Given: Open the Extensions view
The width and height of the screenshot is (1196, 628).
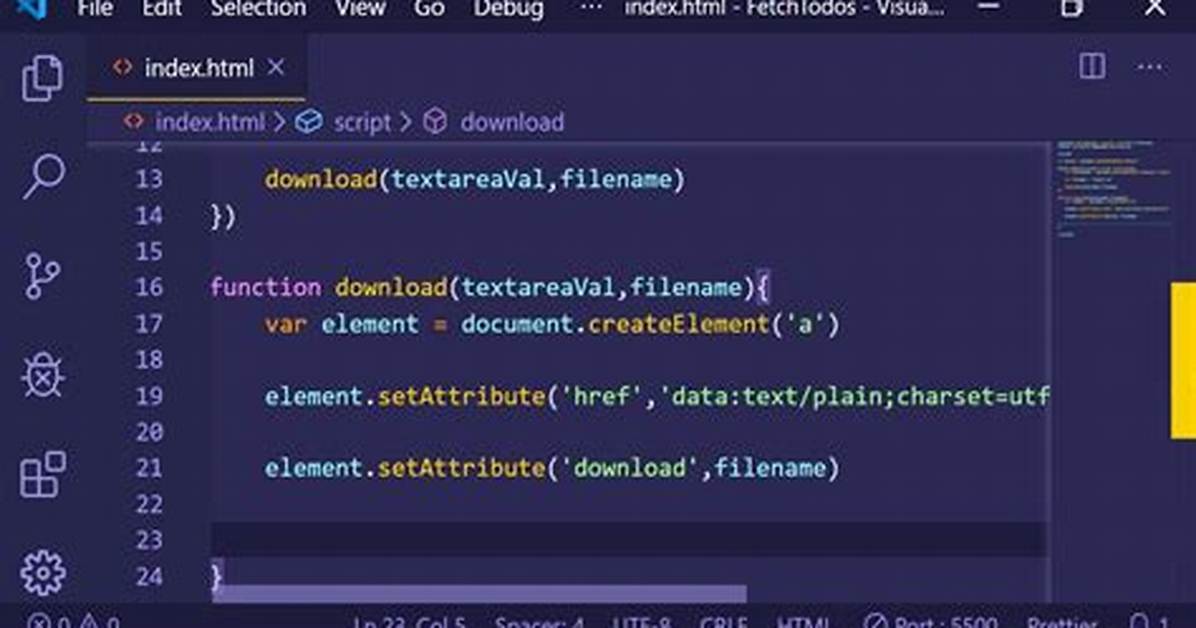Looking at the screenshot, I should (x=43, y=474).
